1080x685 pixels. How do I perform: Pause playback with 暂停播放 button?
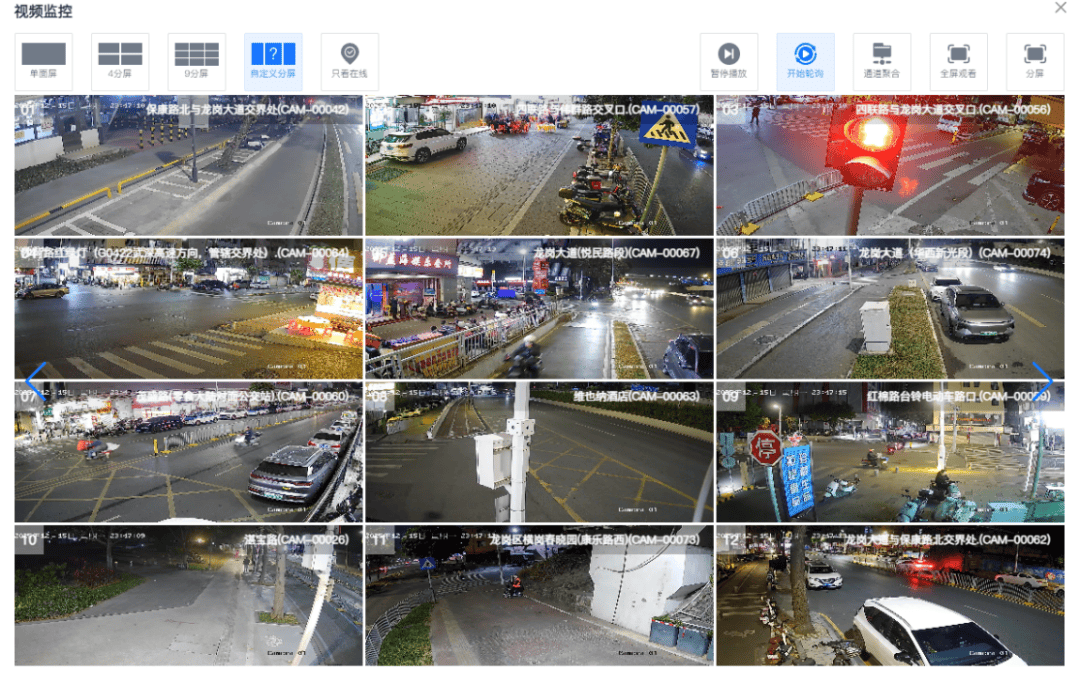pyautogui.click(x=729, y=61)
